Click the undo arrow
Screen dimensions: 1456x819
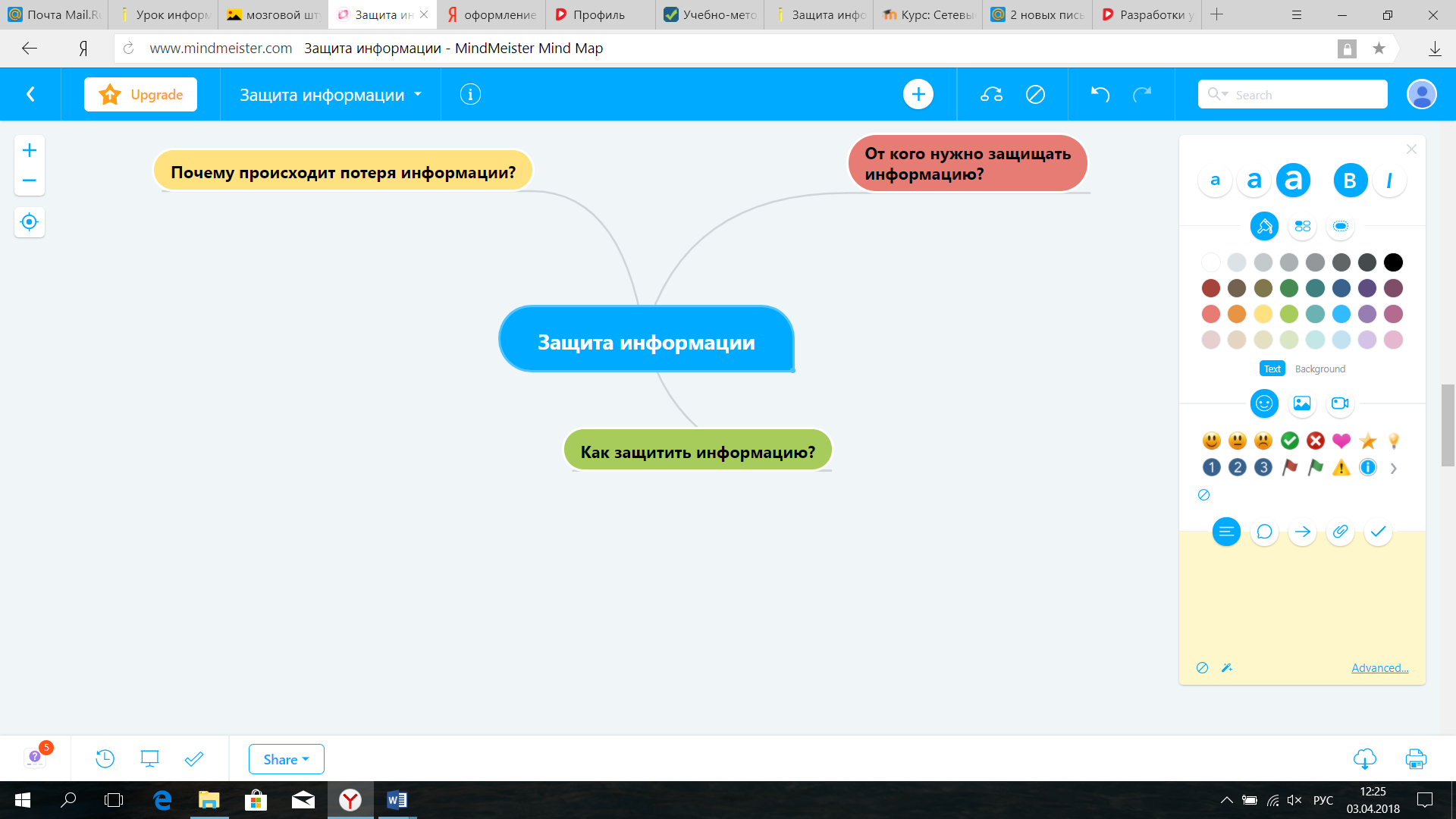click(x=1100, y=95)
